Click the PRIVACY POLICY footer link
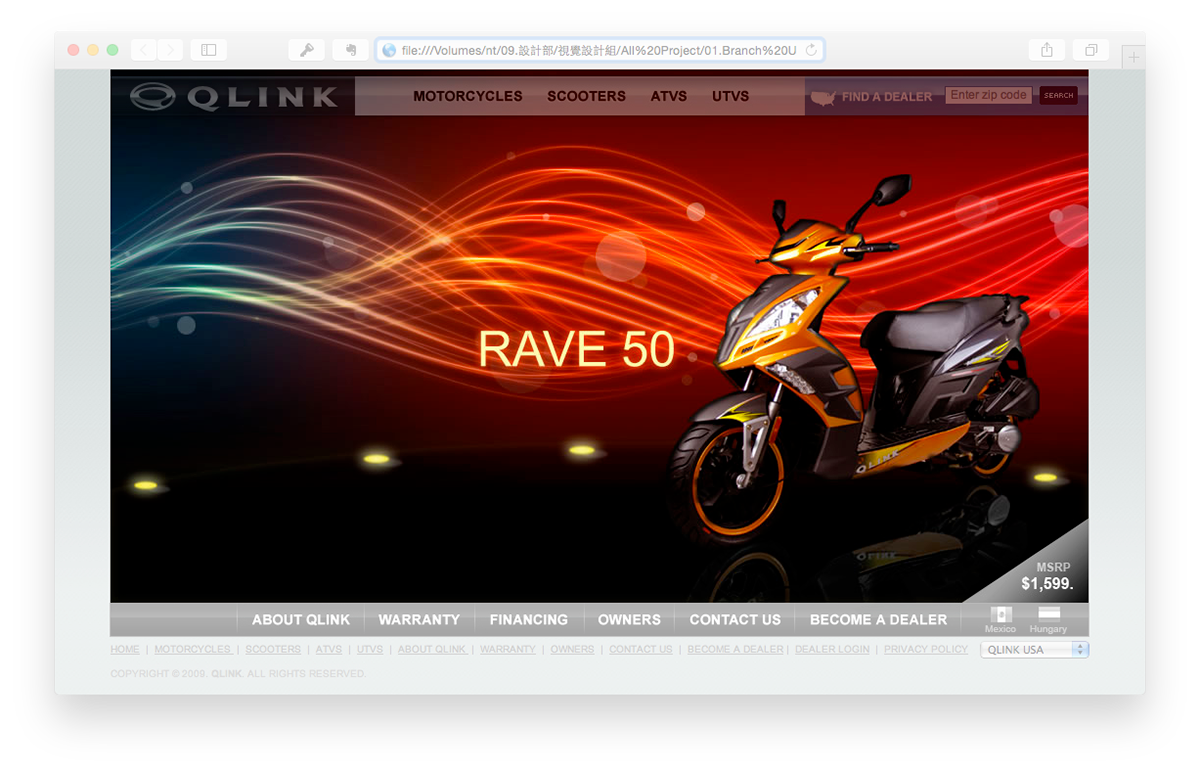 point(926,649)
